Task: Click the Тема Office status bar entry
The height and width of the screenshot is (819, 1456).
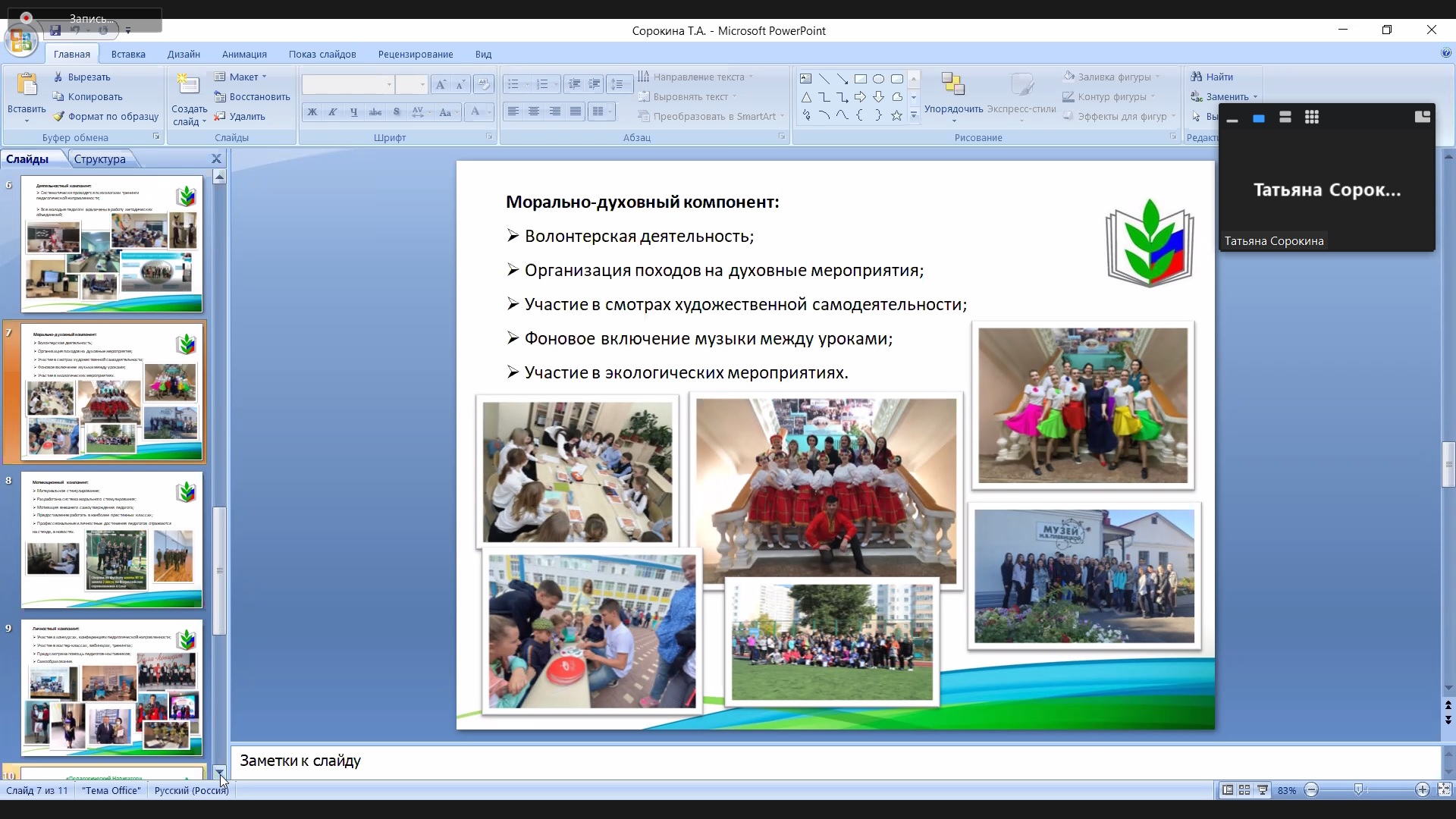Action: [x=111, y=790]
